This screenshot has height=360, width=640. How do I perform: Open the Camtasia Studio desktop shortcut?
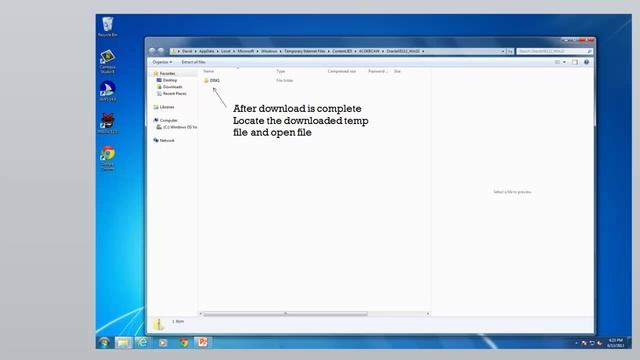click(108, 62)
